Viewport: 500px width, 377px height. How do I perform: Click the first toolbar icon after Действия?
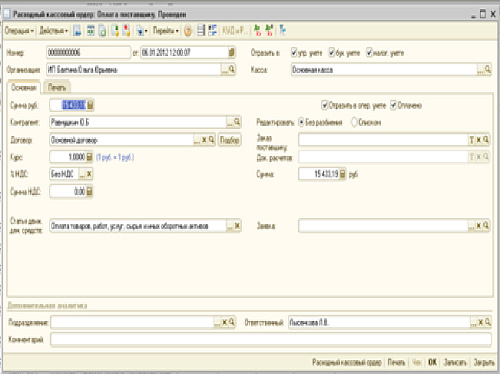tap(77, 31)
